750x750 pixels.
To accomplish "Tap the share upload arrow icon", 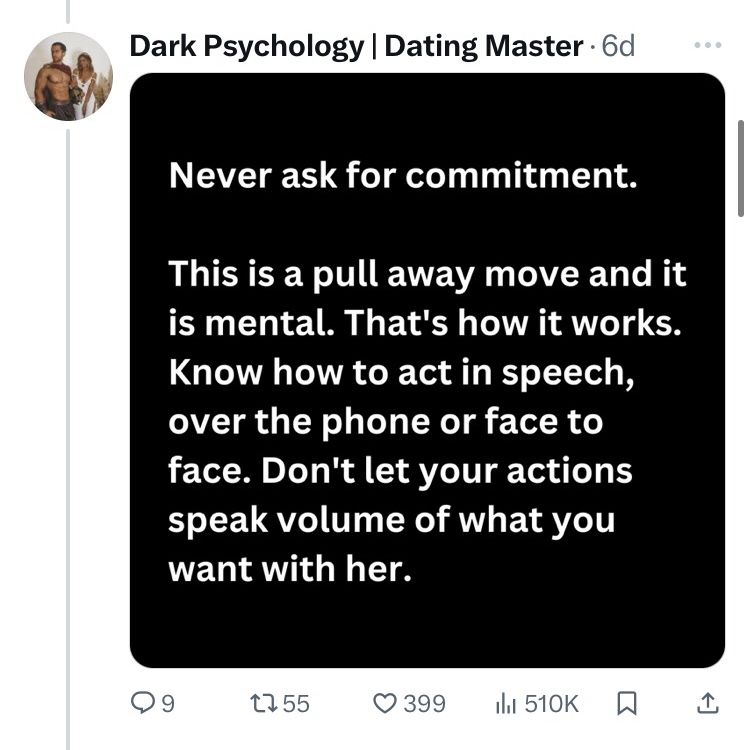I will 707,704.
